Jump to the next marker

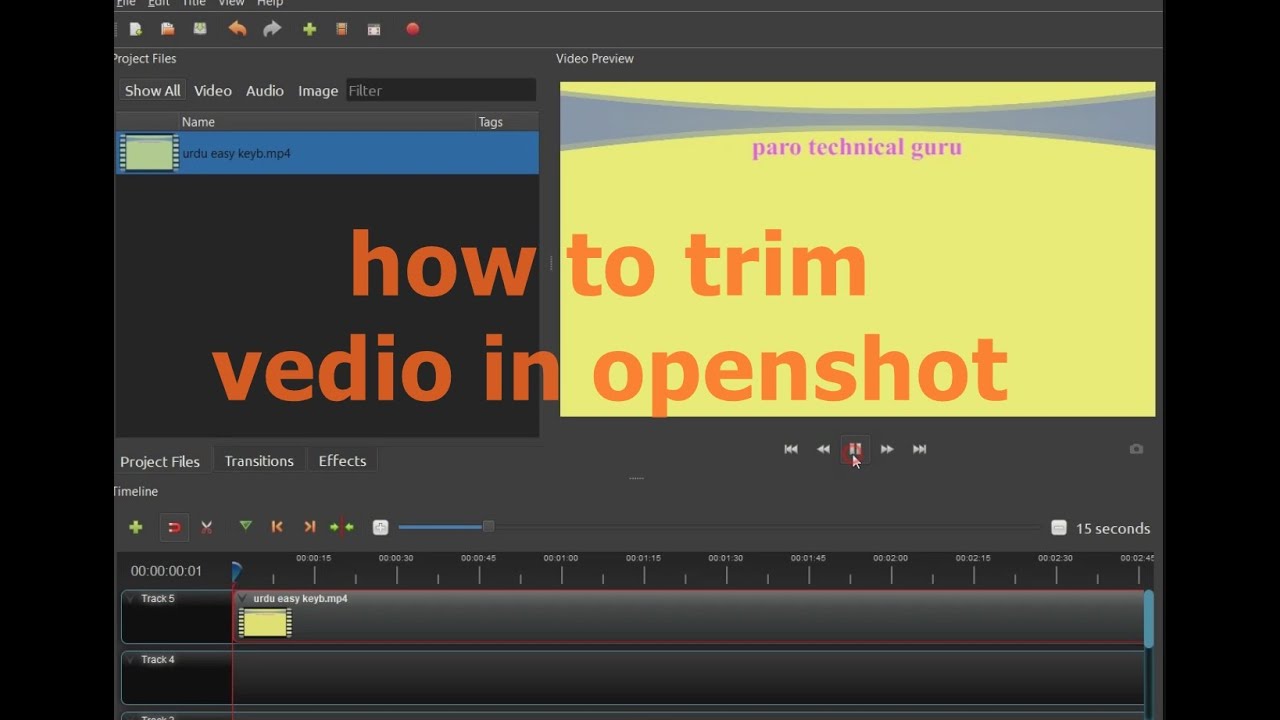pos(309,526)
